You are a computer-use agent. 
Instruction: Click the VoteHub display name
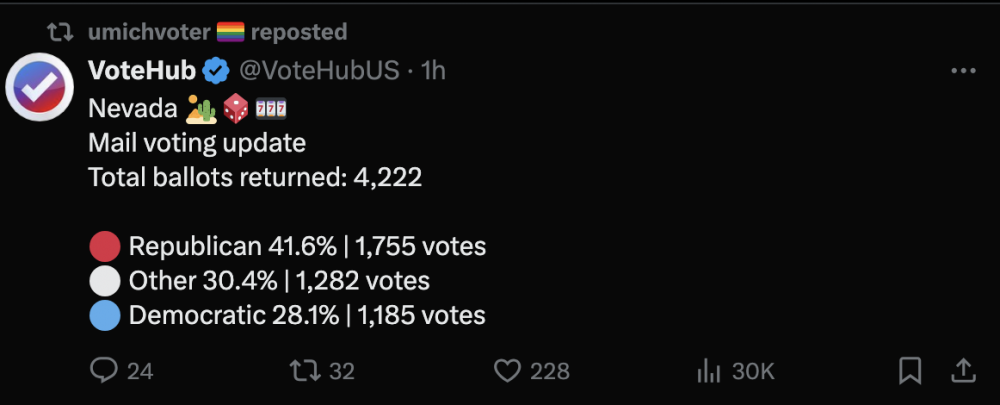pyautogui.click(x=142, y=70)
